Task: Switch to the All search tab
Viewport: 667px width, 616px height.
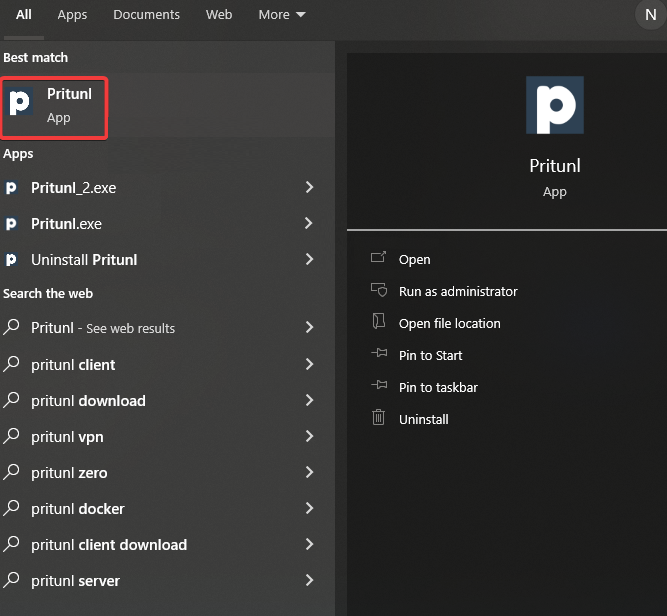Action: tap(24, 14)
